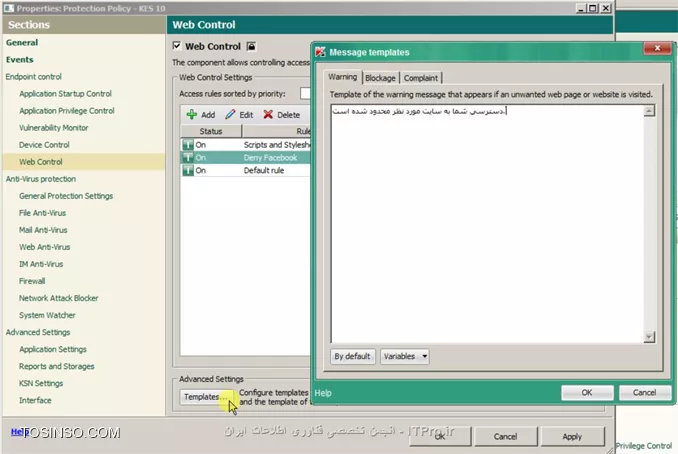Screen dimensions: 678x454
Task: Open Reports and Storages section
Action: (x=57, y=366)
